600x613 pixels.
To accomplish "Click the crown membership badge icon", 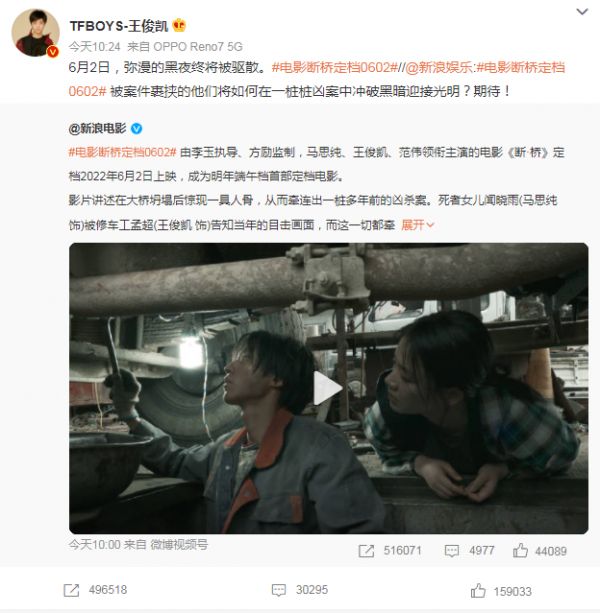I will tap(179, 25).
